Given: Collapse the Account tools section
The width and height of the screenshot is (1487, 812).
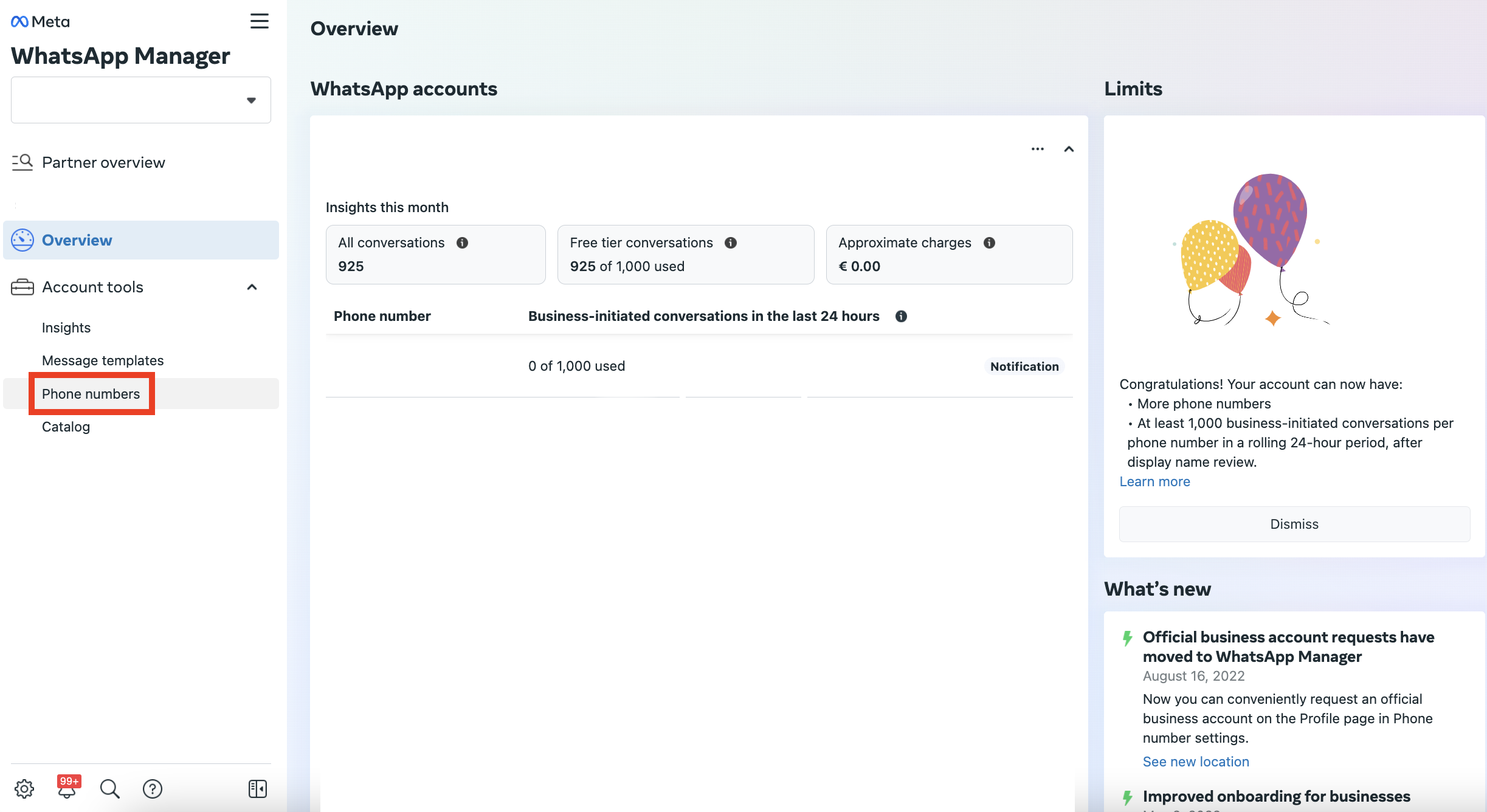Looking at the screenshot, I should point(252,287).
